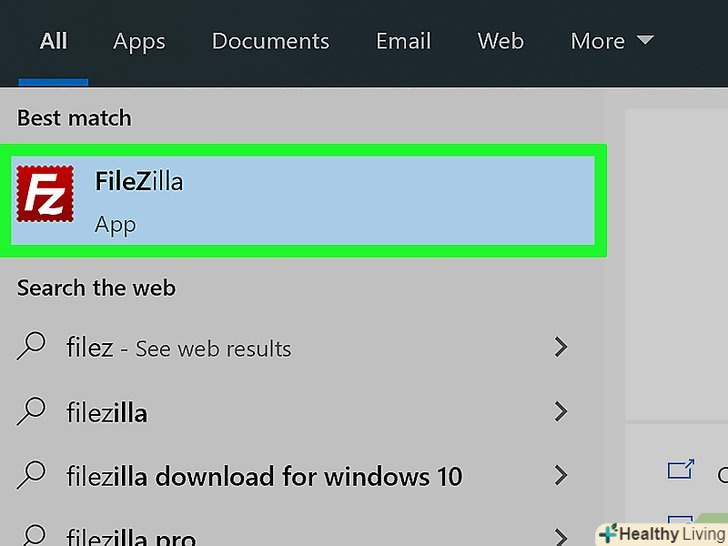
Task: Select the Documents tab
Action: coord(270,41)
